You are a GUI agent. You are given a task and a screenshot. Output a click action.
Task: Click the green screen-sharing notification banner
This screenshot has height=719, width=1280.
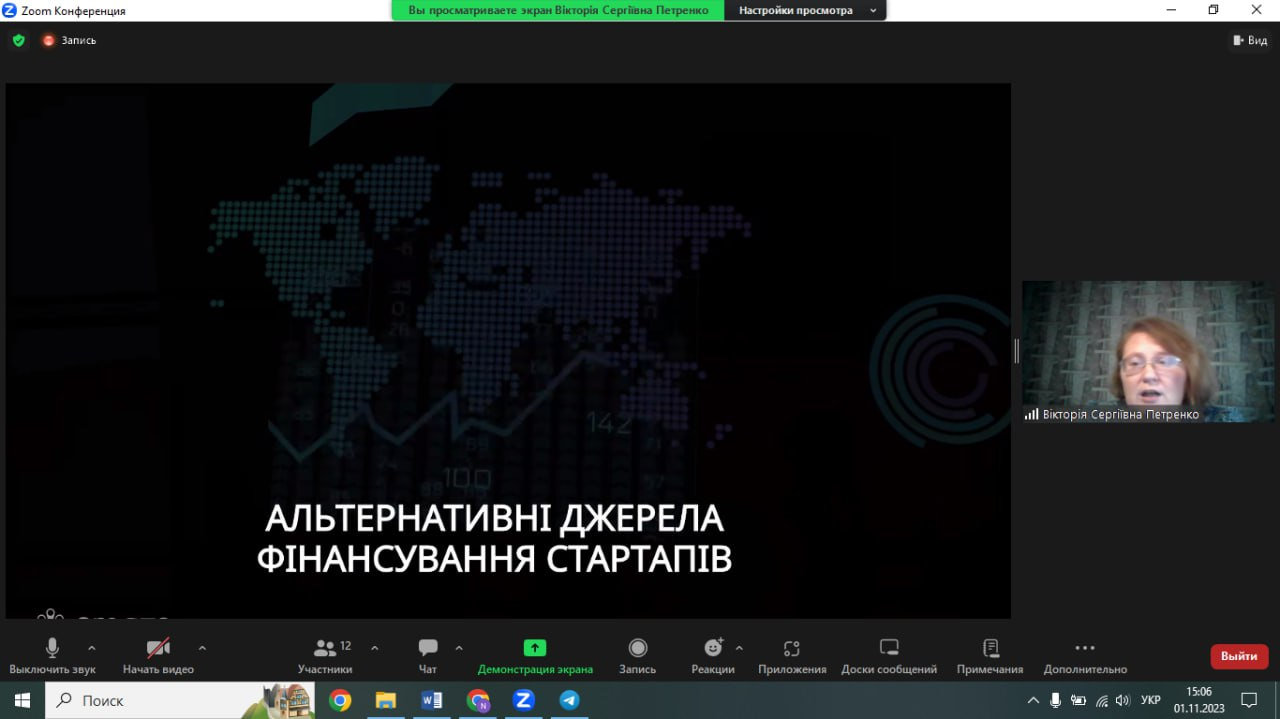click(558, 10)
